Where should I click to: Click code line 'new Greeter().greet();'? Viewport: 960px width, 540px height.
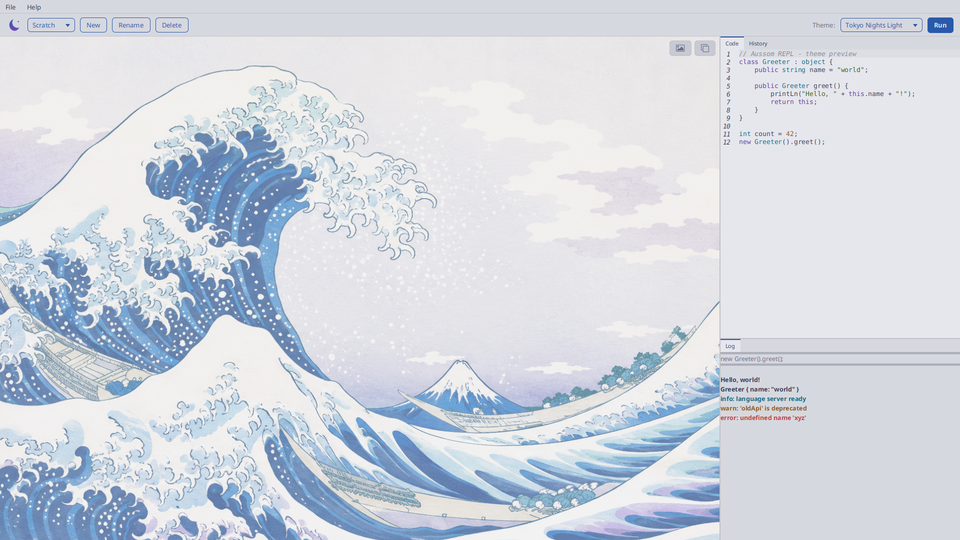click(x=782, y=141)
